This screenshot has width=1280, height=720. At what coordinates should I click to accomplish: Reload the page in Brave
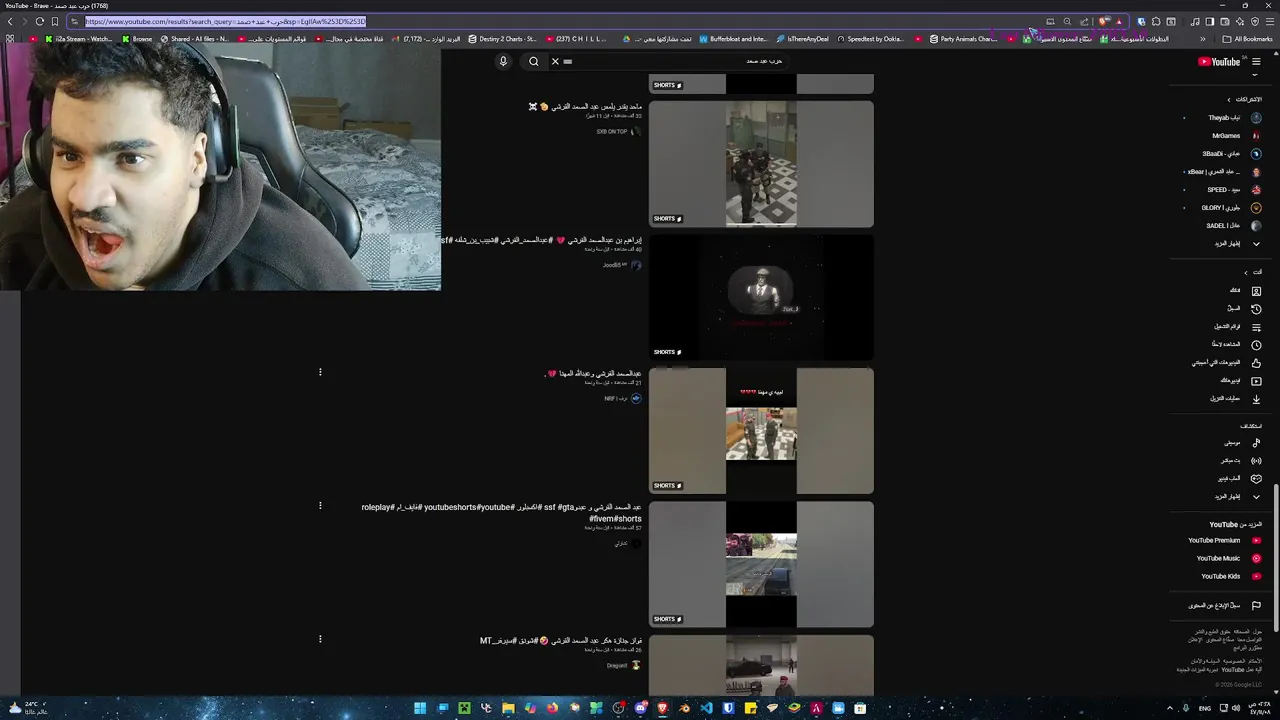[39, 21]
